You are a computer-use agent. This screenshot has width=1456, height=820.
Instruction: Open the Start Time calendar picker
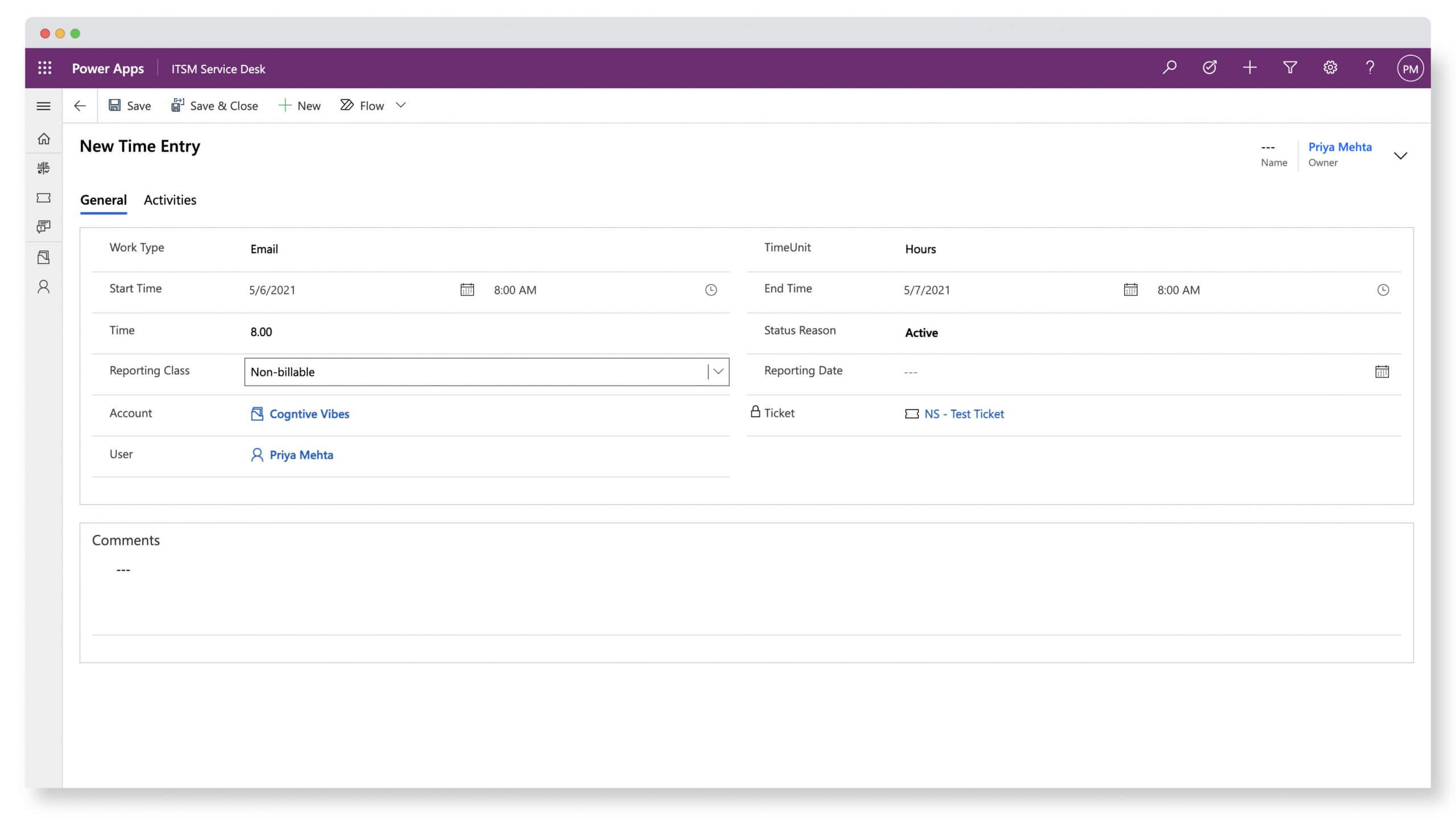pyautogui.click(x=467, y=289)
